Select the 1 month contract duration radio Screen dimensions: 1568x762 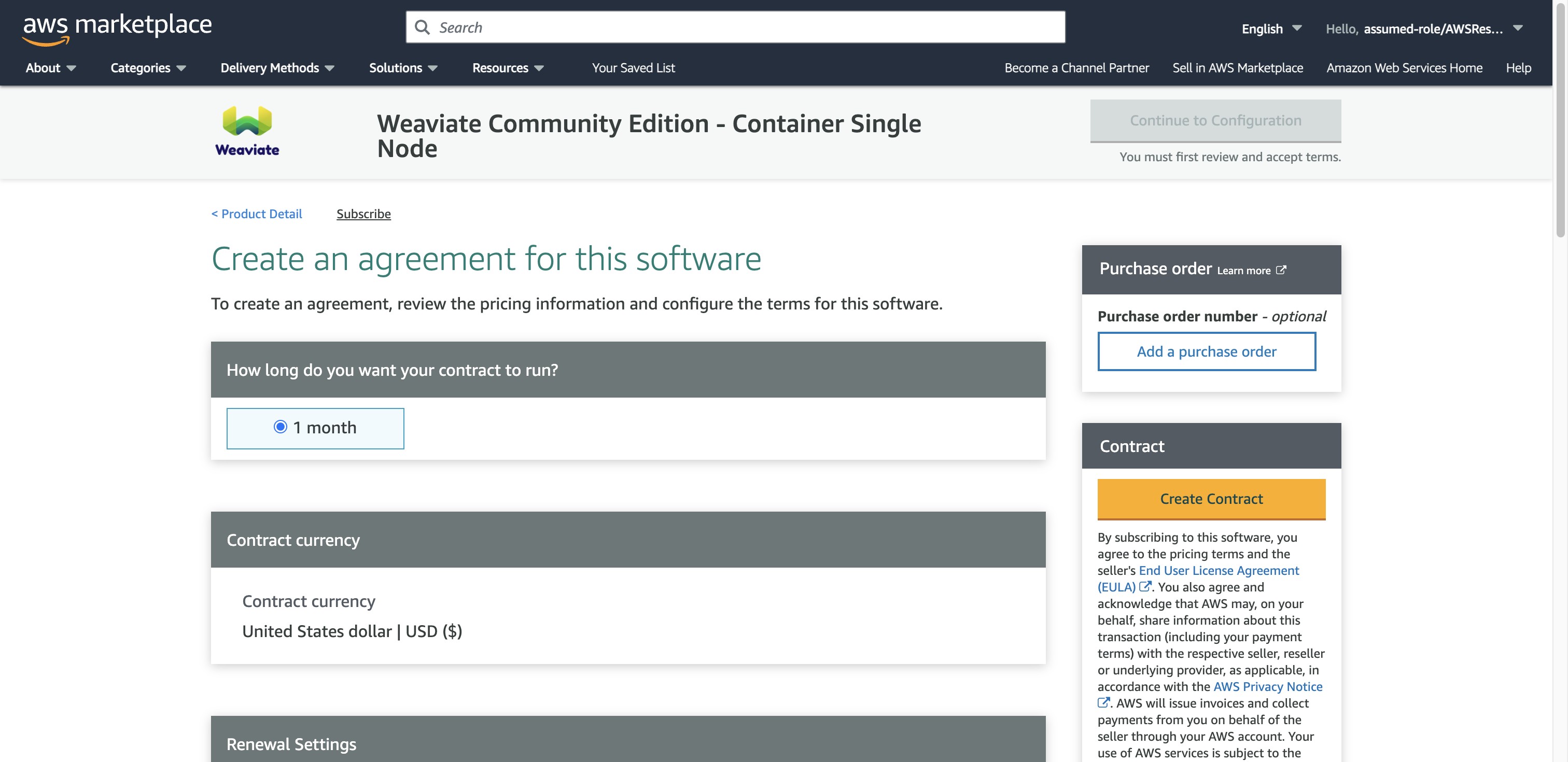point(280,427)
